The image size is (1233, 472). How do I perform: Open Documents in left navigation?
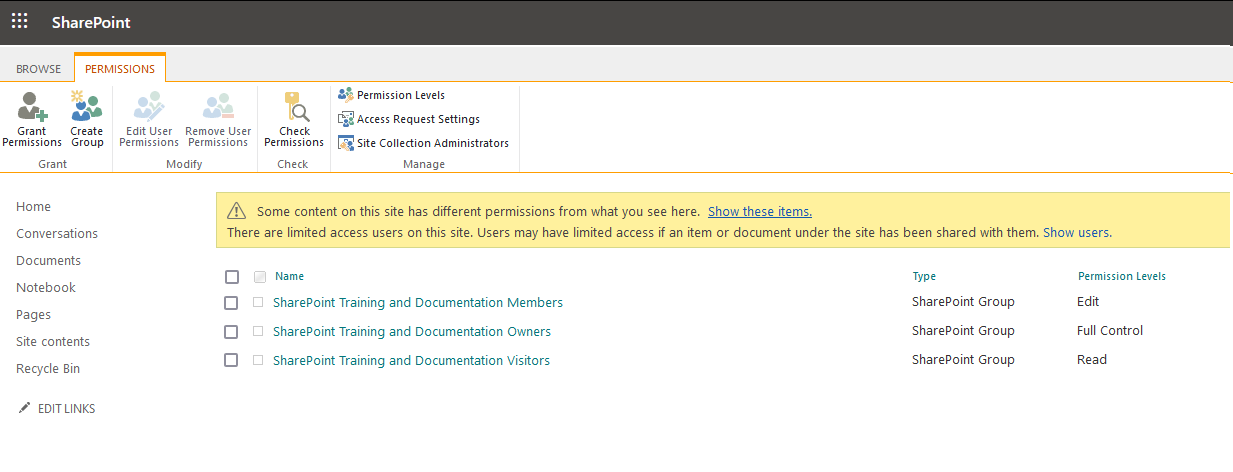pos(49,260)
